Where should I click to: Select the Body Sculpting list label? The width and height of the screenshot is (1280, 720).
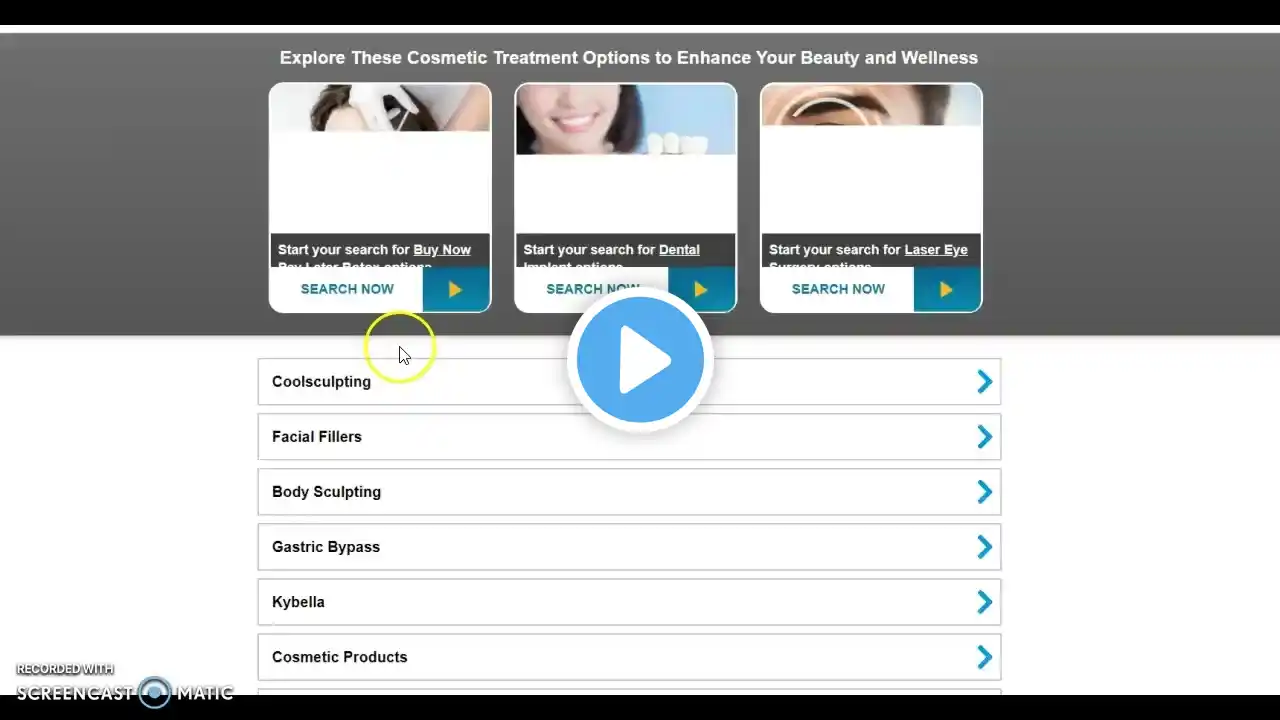[326, 492]
